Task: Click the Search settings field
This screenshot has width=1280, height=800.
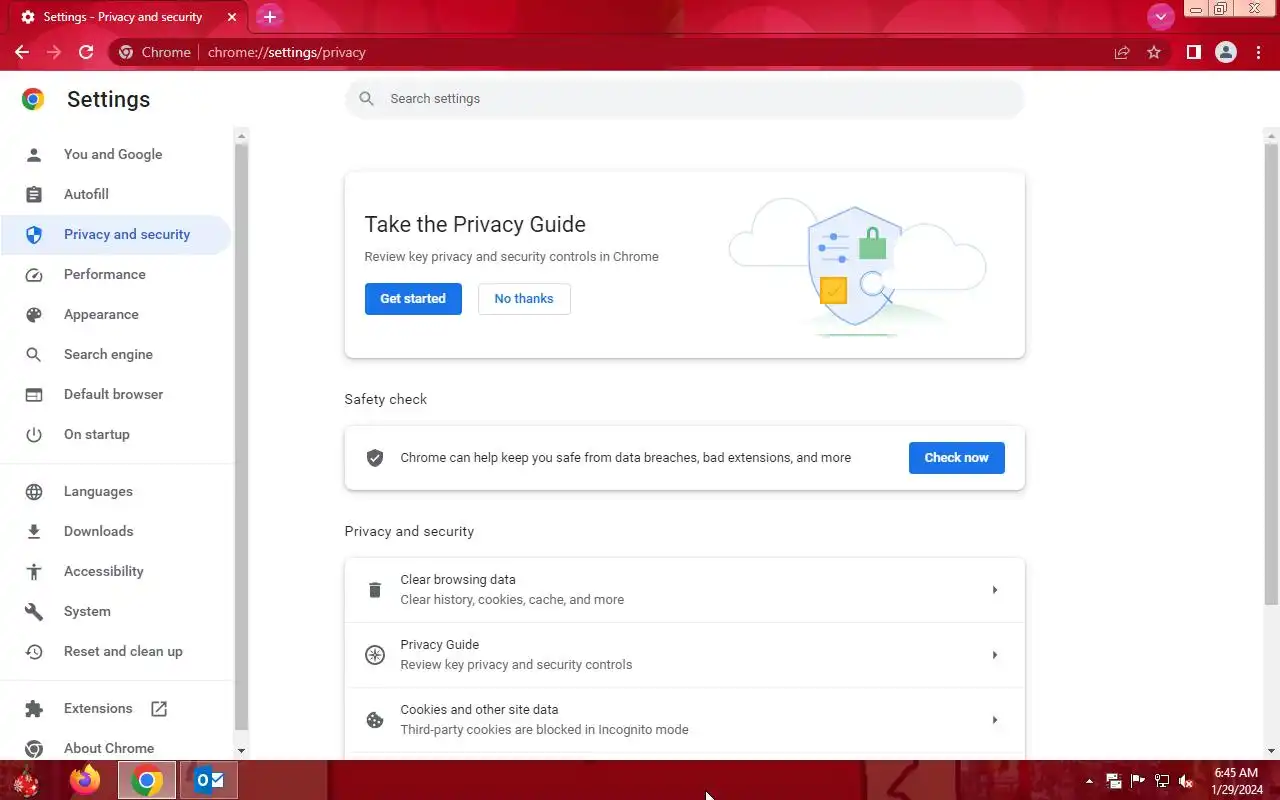Action: pos(685,98)
